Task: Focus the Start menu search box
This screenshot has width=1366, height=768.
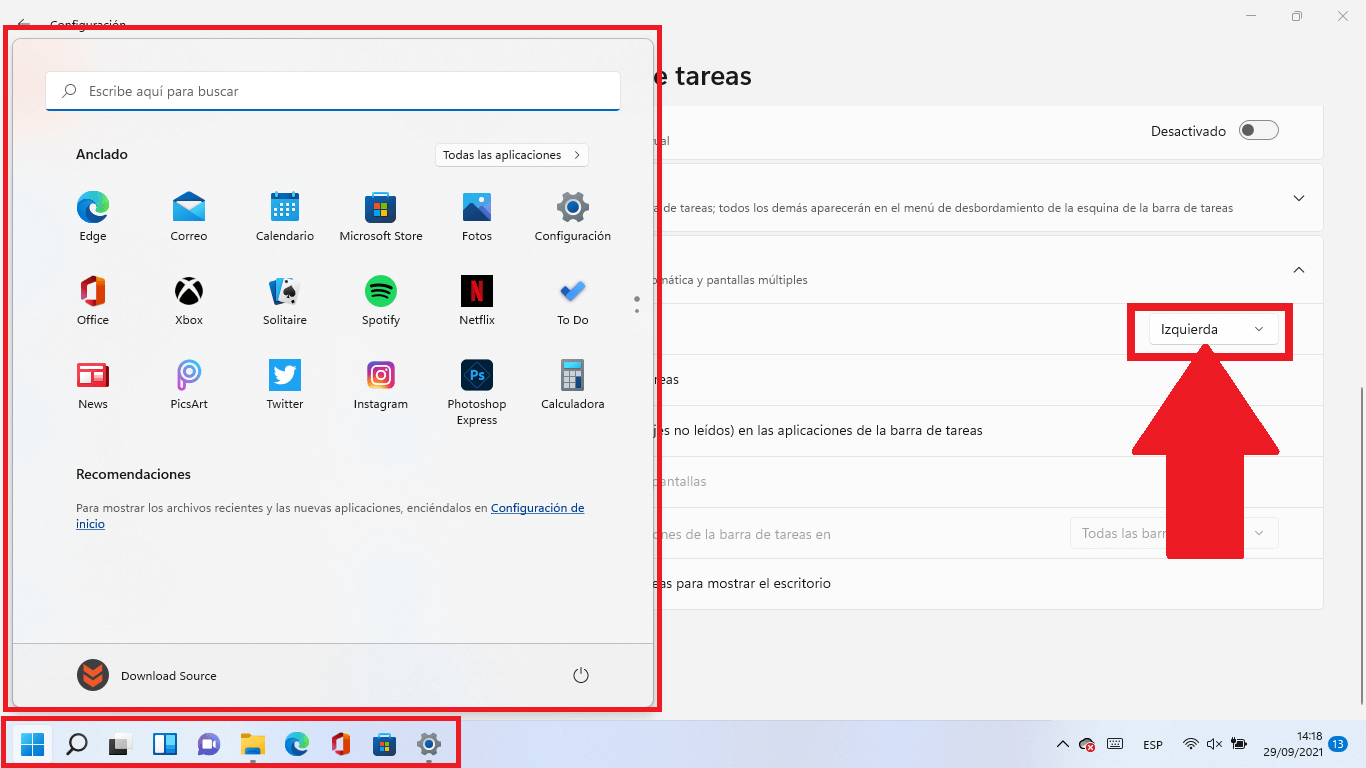Action: click(x=333, y=91)
